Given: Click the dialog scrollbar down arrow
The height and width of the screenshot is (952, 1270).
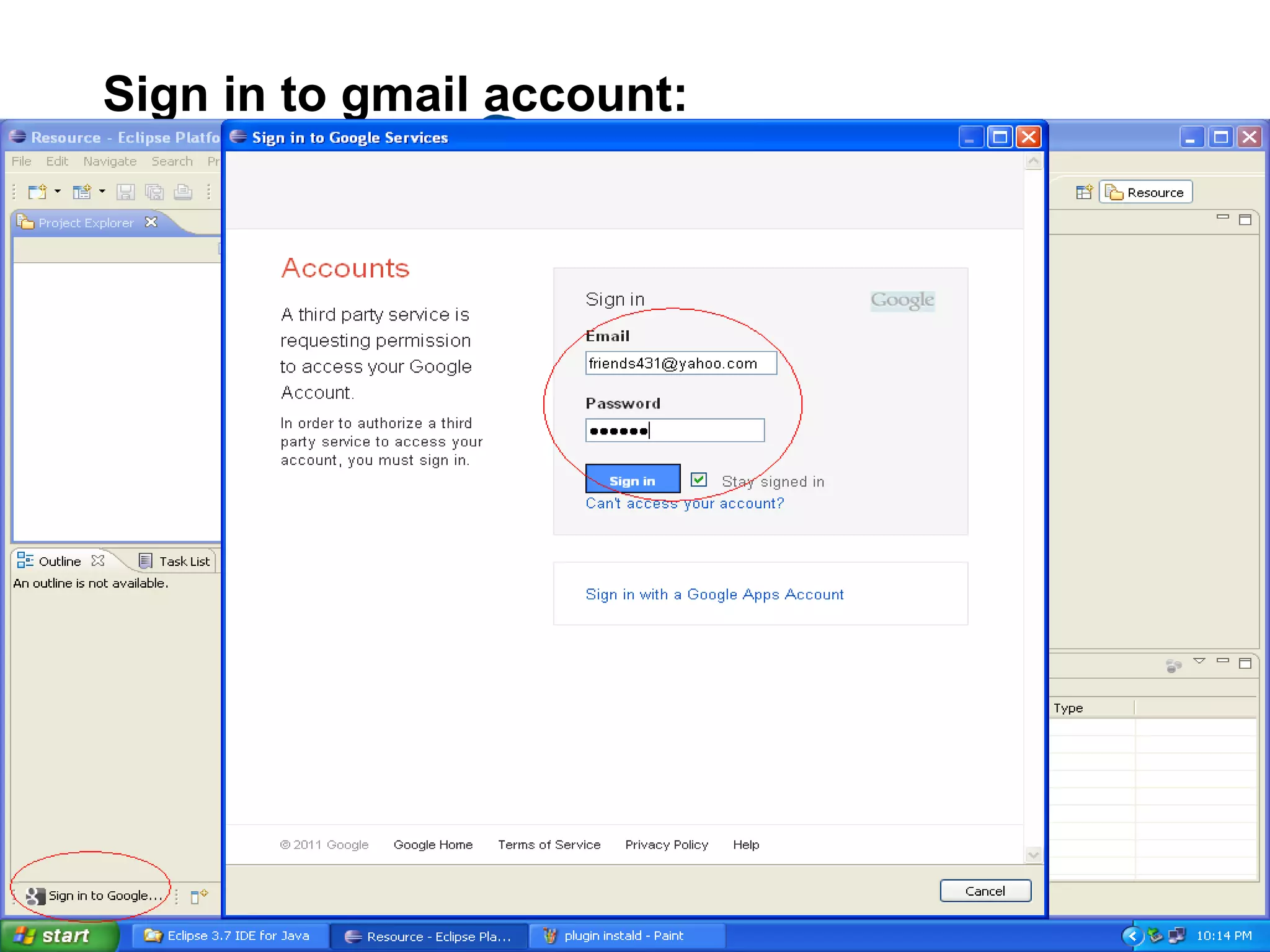Looking at the screenshot, I should (x=1033, y=855).
